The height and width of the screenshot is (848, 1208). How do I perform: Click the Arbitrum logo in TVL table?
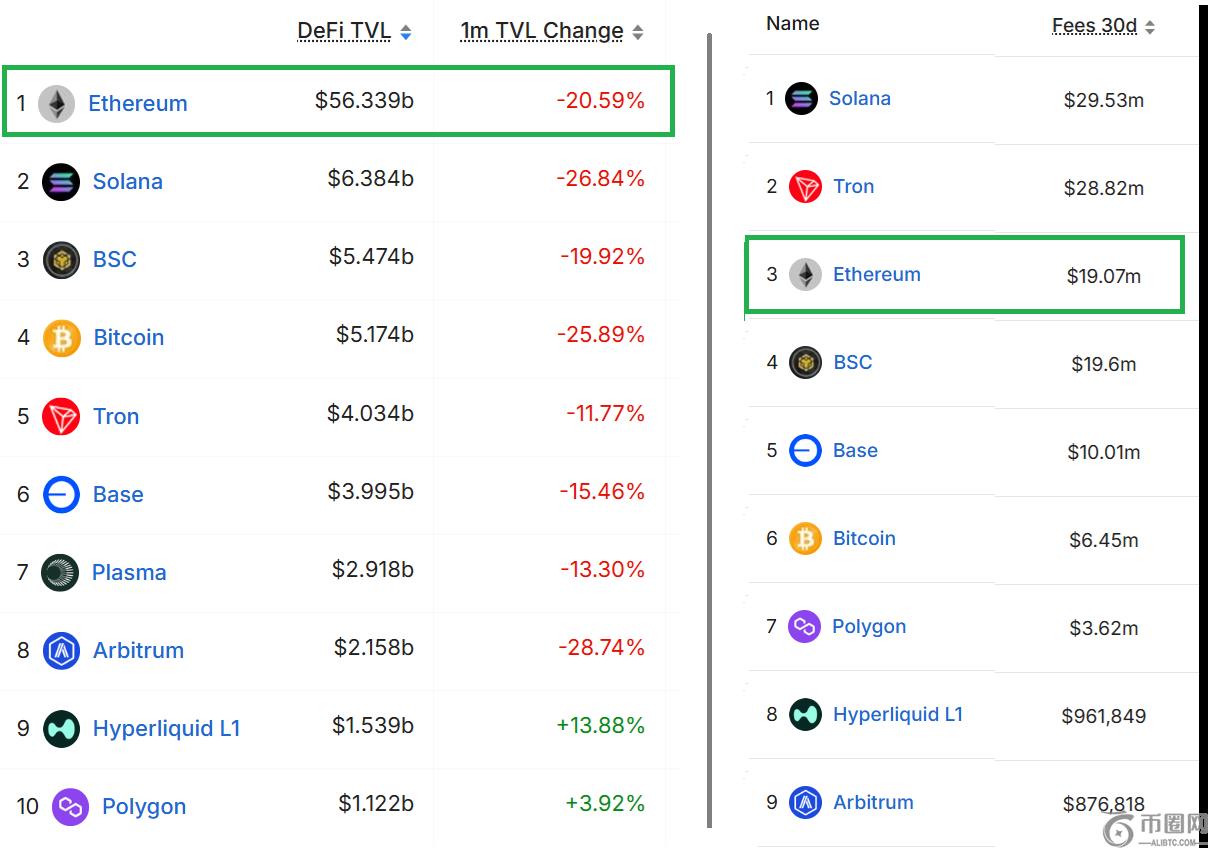[62, 651]
